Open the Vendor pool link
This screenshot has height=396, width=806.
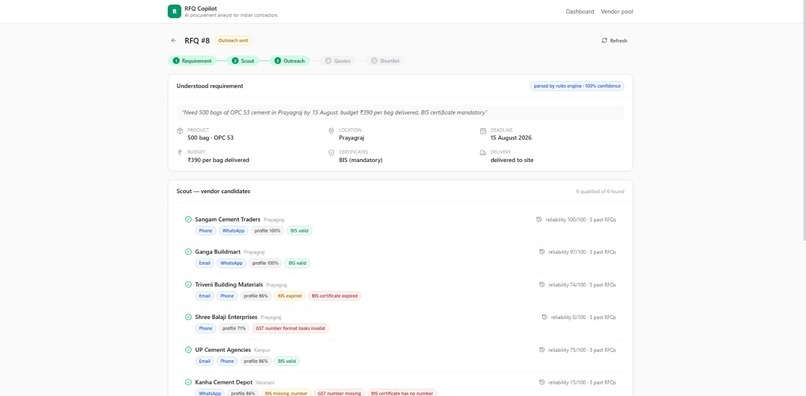[617, 11]
